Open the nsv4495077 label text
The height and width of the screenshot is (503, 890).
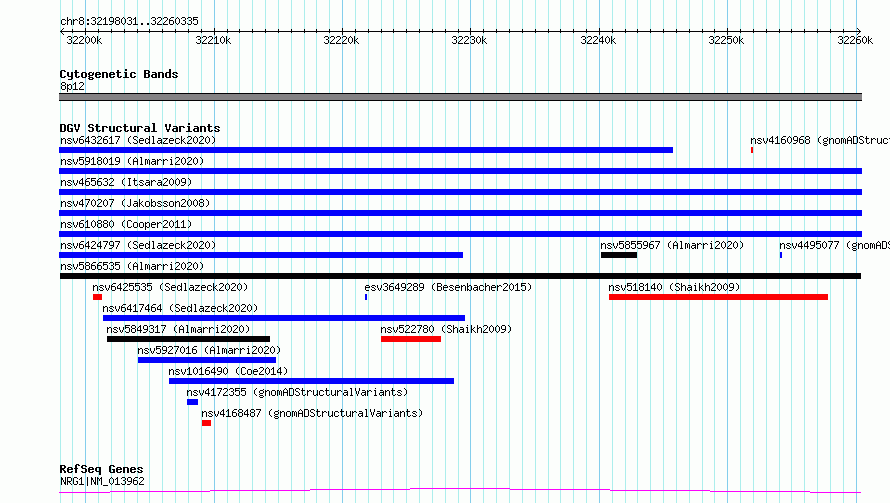pyautogui.click(x=834, y=245)
